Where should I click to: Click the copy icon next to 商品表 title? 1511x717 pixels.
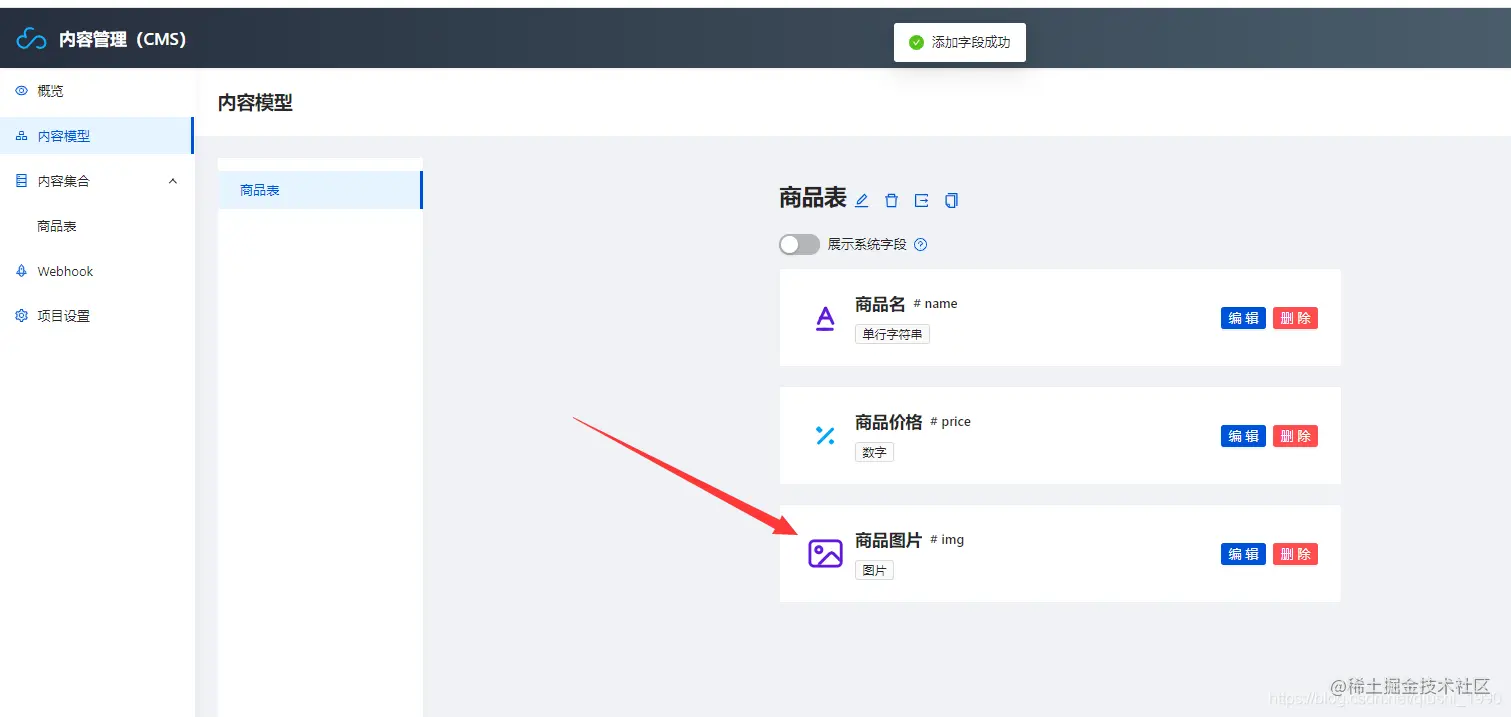point(951,200)
